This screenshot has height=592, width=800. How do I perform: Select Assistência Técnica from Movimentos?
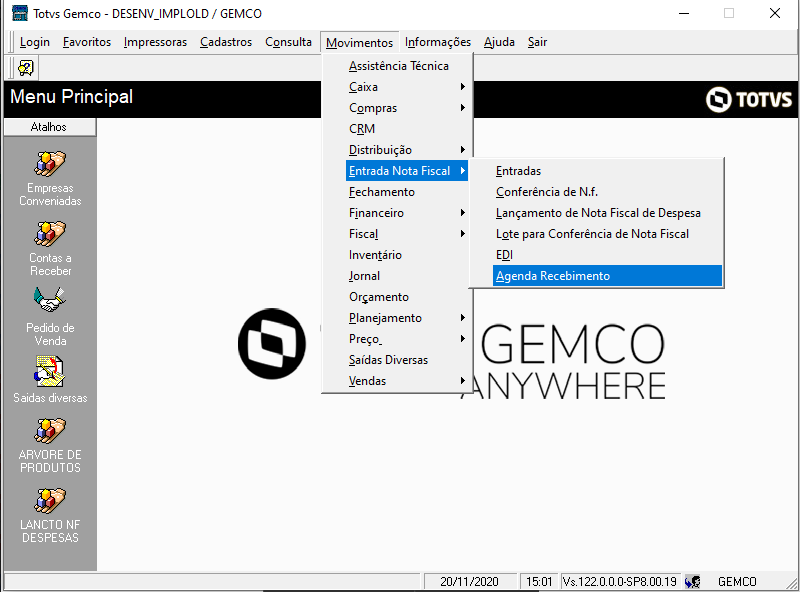398,66
